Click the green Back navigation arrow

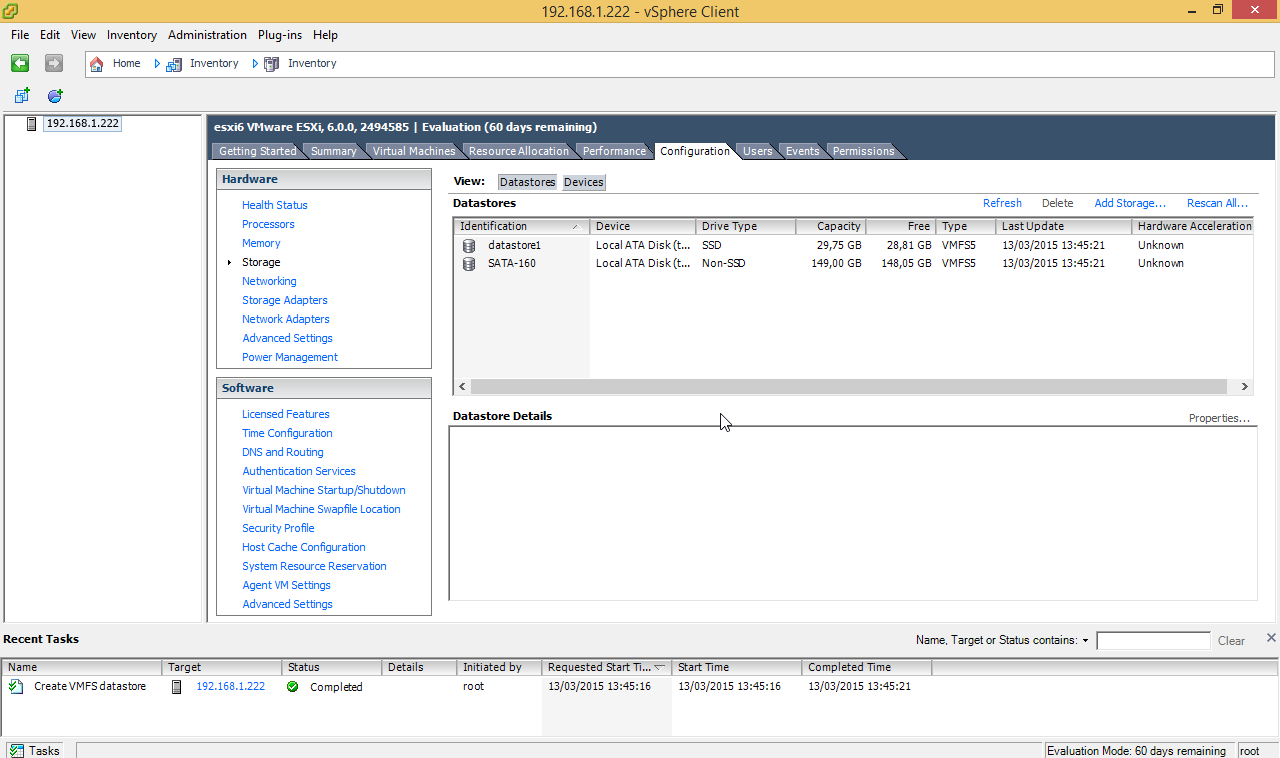(20, 63)
